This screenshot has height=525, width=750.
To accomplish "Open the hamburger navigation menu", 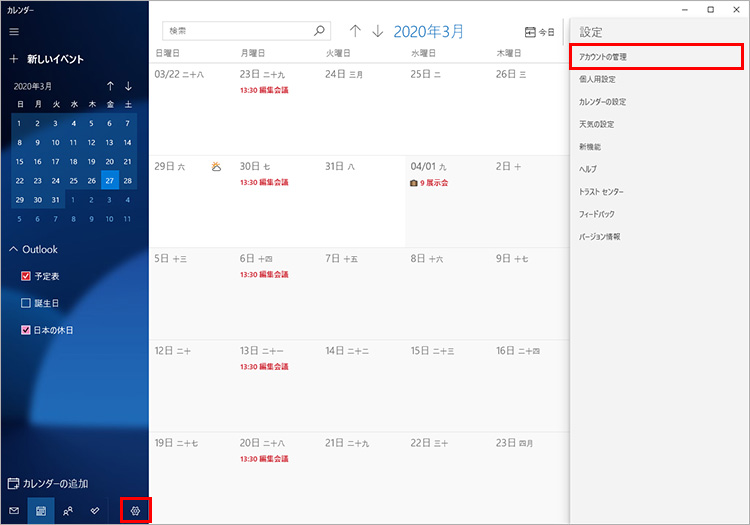I will coord(14,31).
